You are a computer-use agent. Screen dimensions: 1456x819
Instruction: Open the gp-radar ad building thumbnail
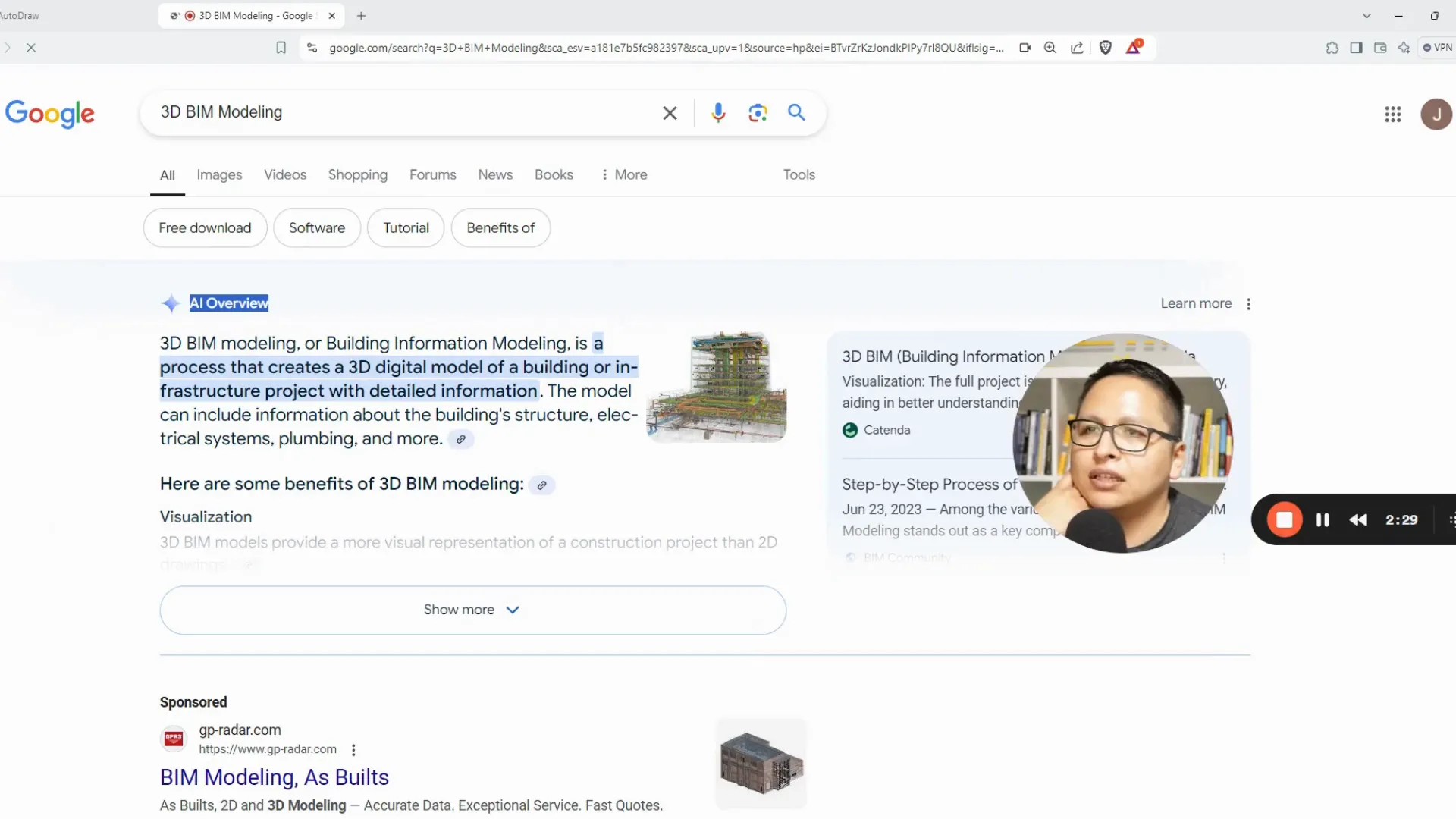point(761,764)
